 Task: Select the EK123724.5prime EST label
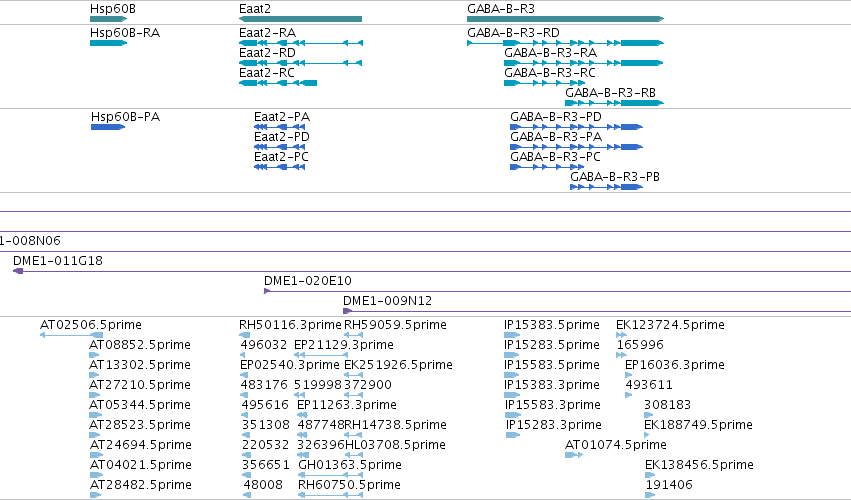[x=670, y=325]
